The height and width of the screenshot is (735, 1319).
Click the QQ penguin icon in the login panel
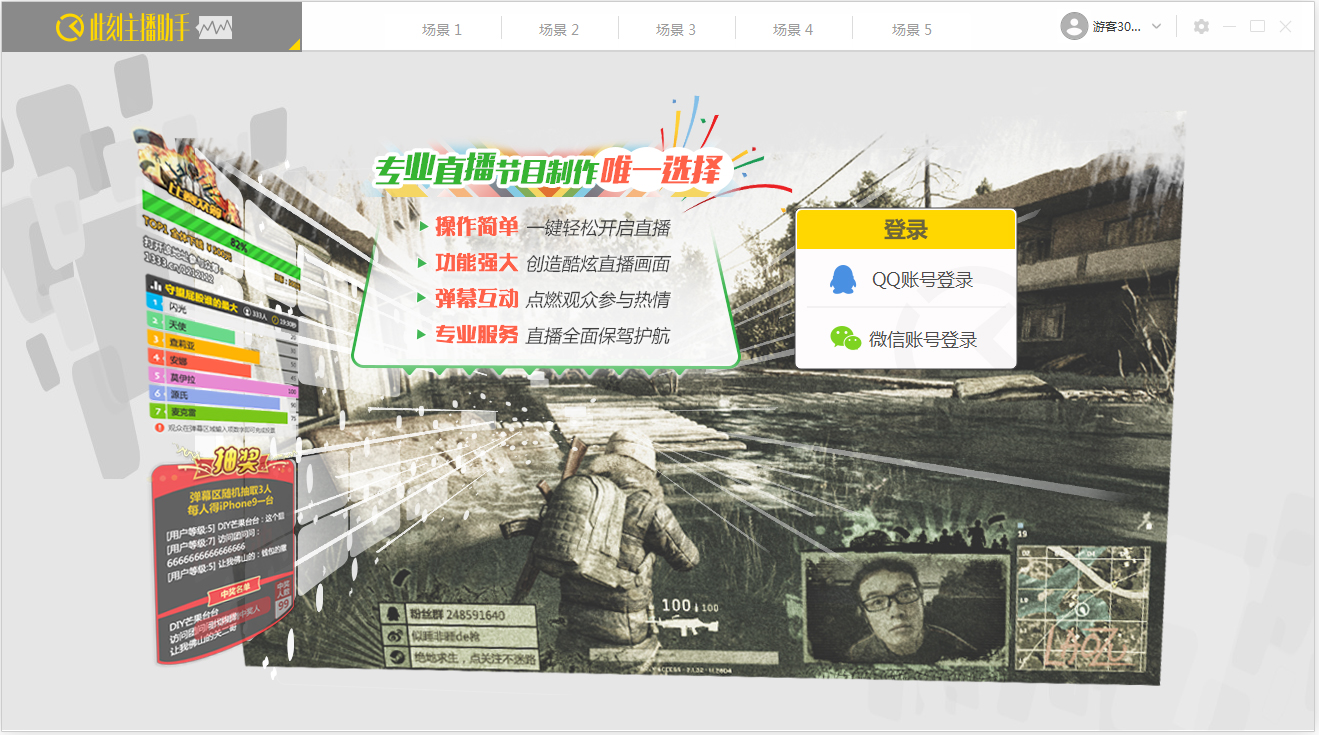point(842,279)
